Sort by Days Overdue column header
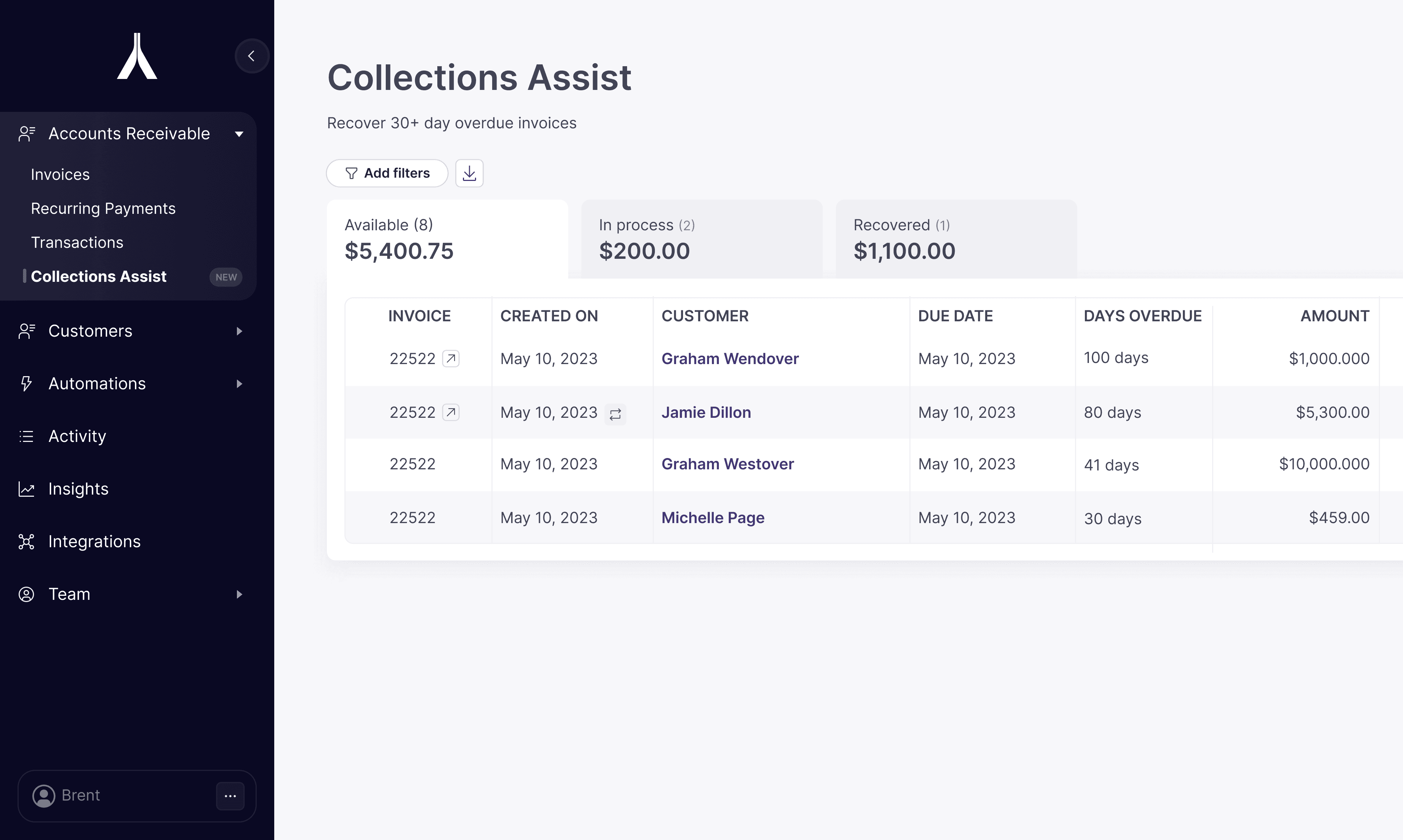 coord(1143,316)
